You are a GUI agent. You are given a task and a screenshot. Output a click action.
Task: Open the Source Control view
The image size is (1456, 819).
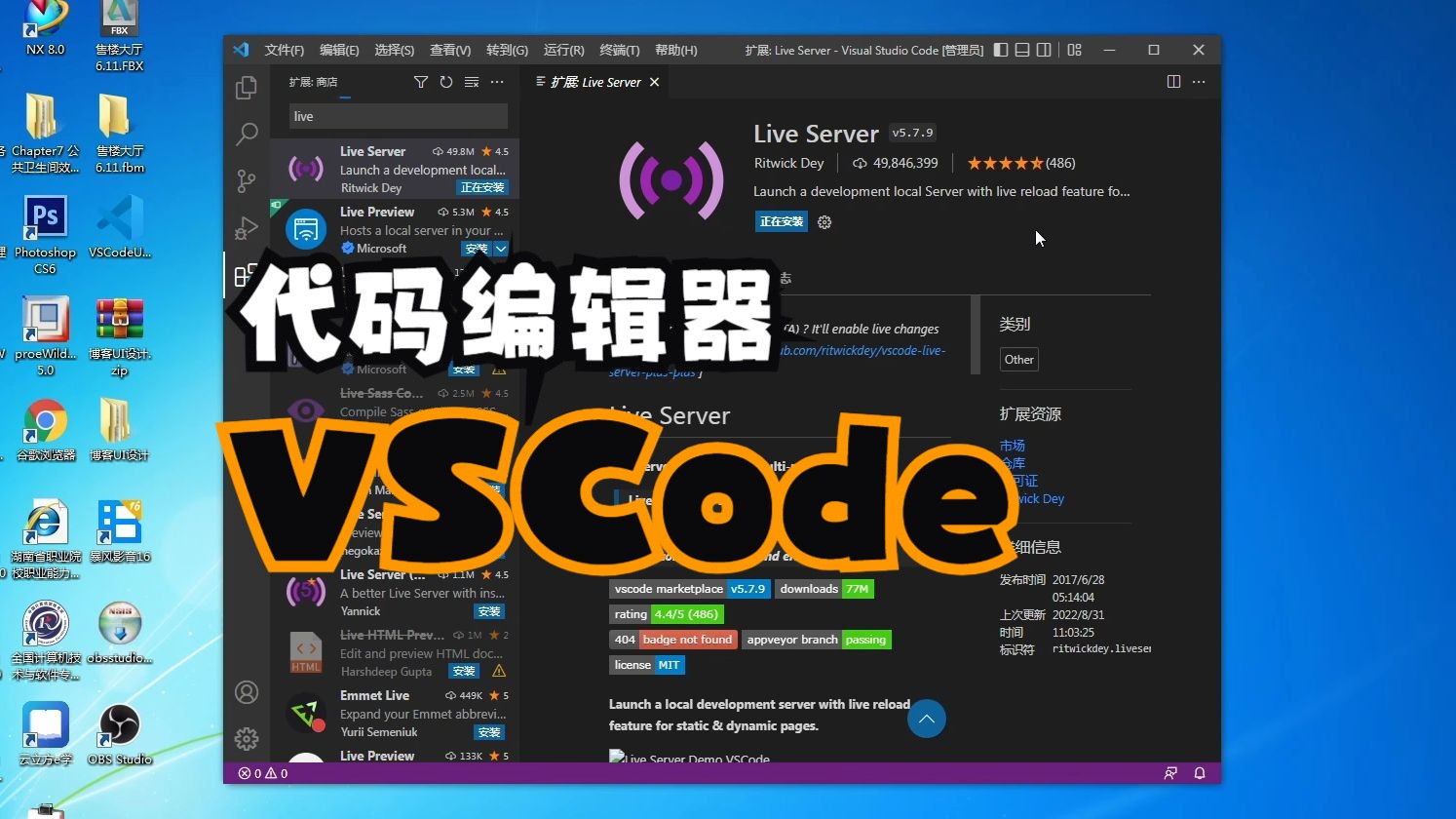click(247, 180)
